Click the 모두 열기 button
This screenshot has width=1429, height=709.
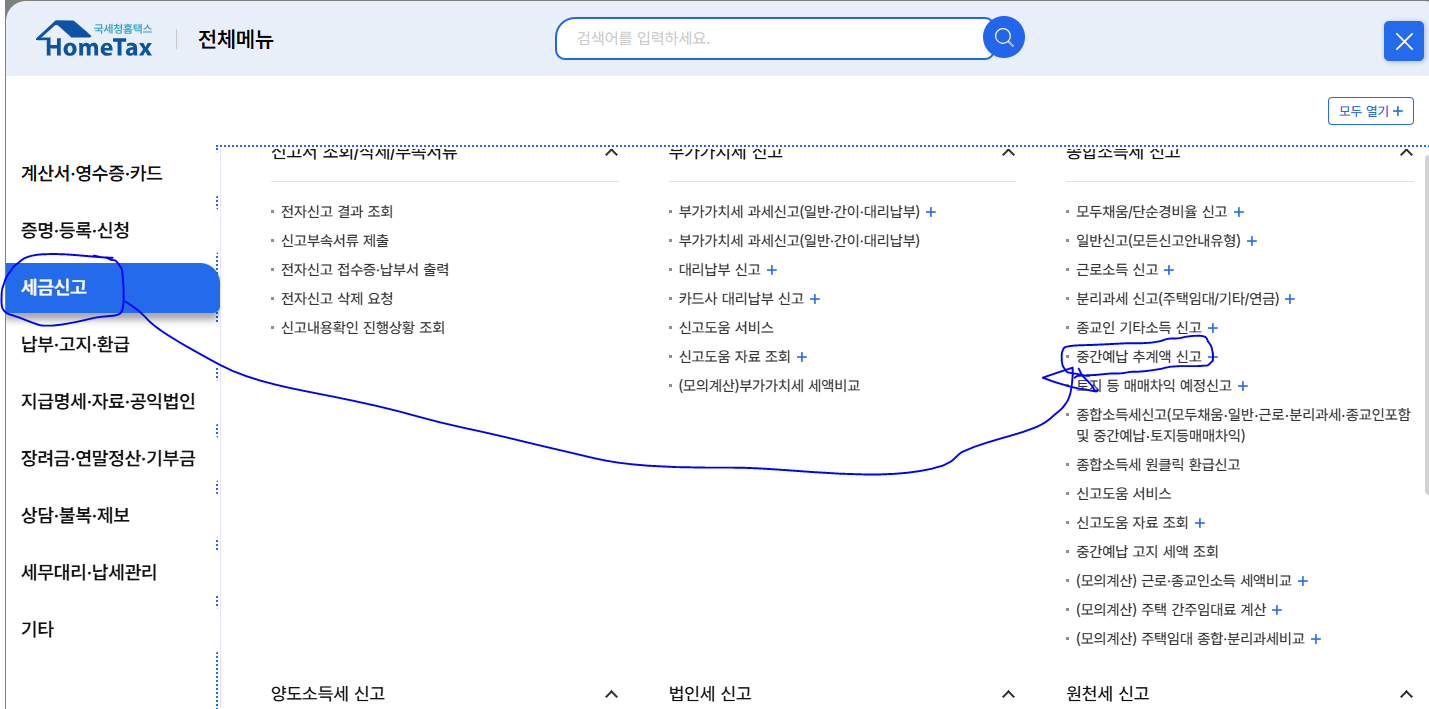point(1370,110)
